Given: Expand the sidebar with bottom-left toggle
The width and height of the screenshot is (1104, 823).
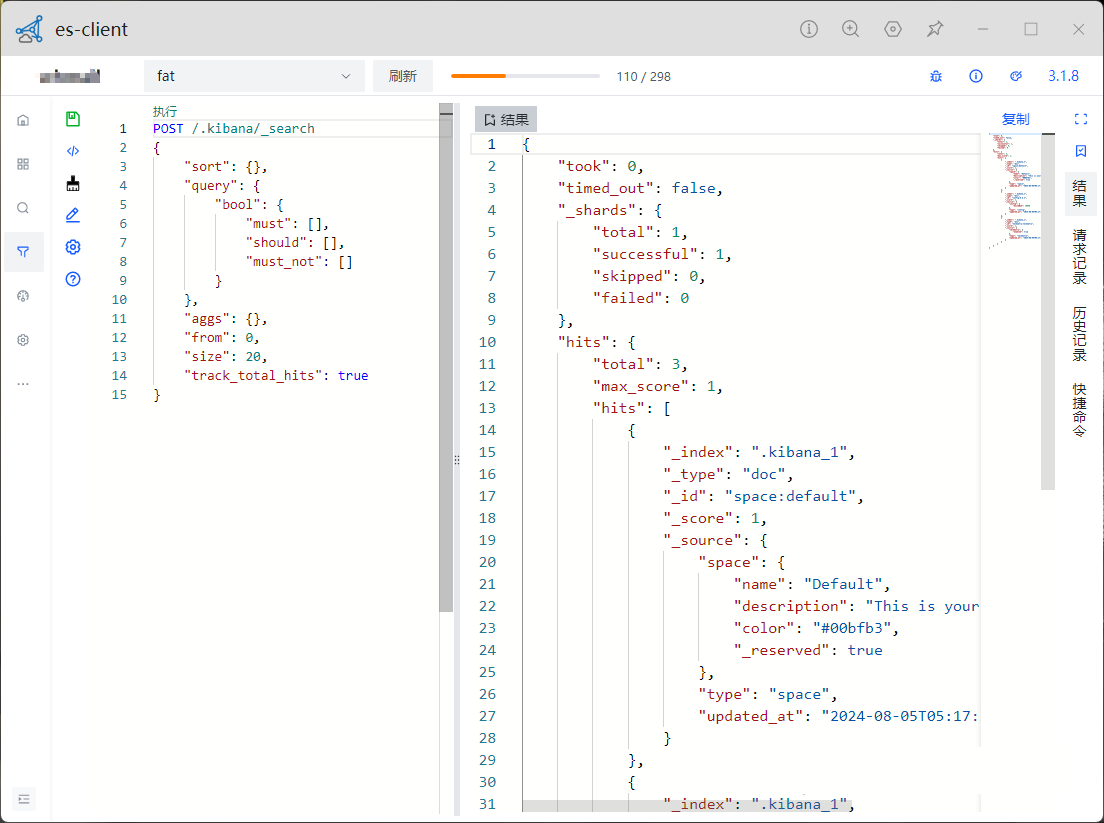Looking at the screenshot, I should point(24,798).
